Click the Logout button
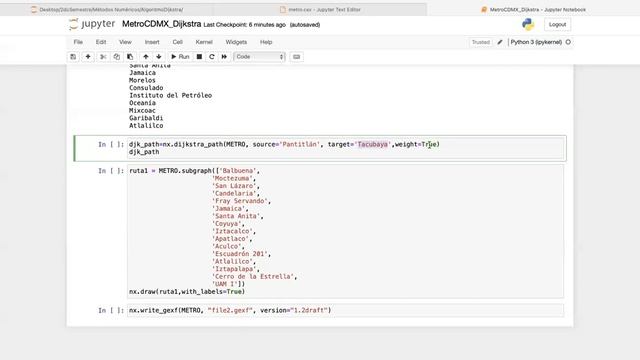Image resolution: width=640 pixels, height=360 pixels. coord(557,24)
